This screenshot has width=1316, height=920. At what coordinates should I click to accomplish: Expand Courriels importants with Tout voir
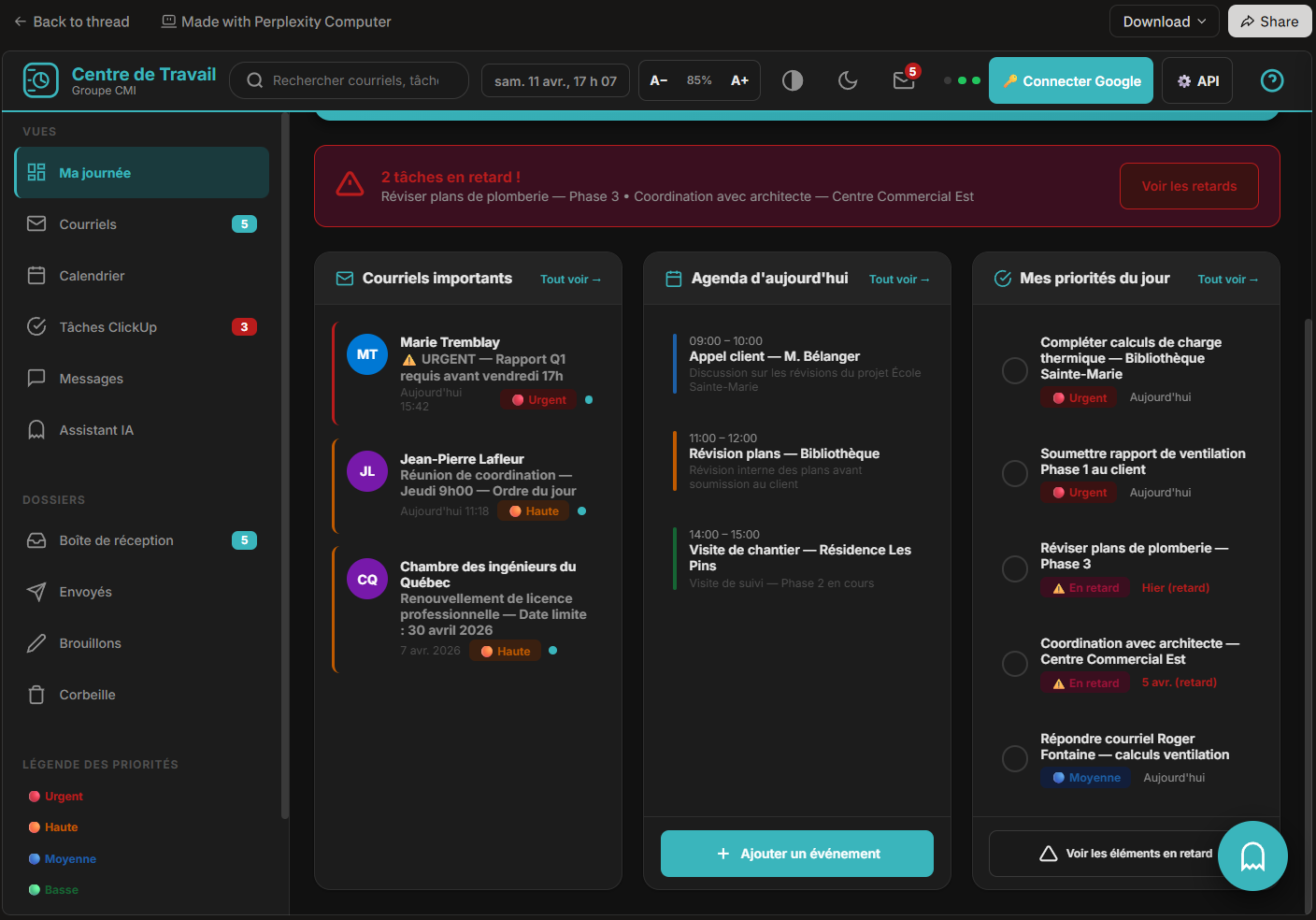coord(570,280)
